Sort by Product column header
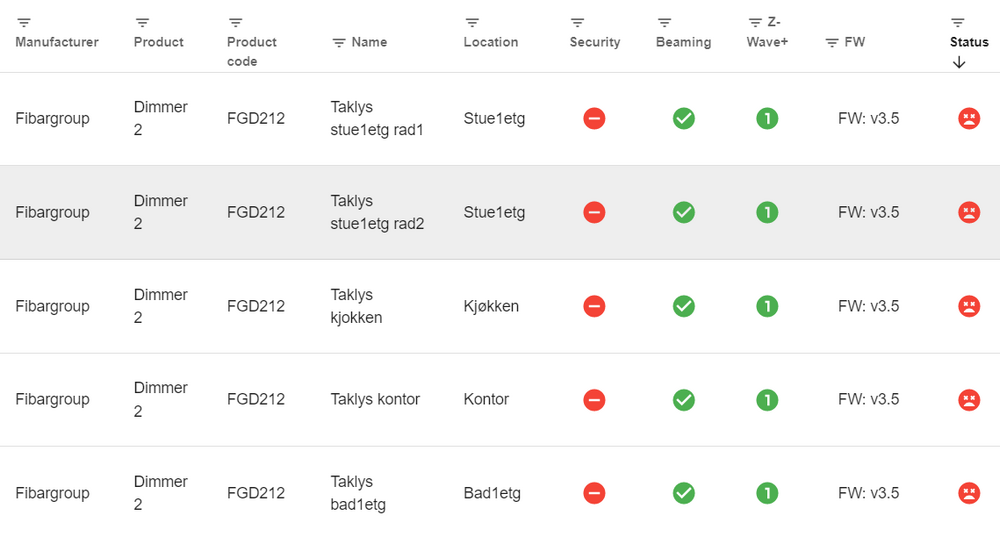The height and width of the screenshot is (537, 1000). click(x=159, y=42)
